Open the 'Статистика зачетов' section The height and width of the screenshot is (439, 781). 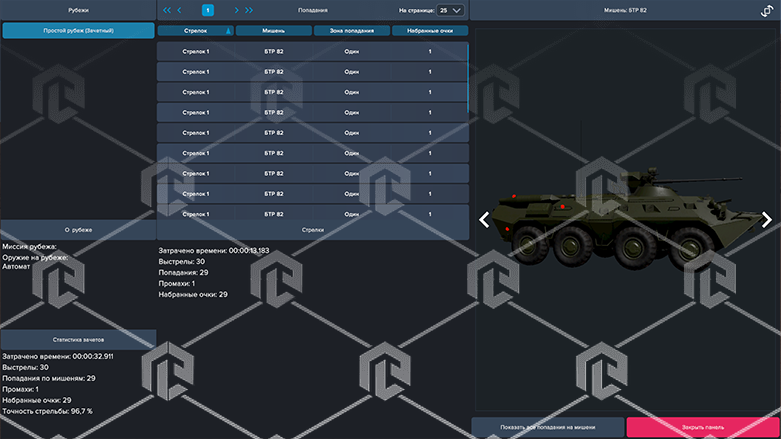[x=78, y=340]
